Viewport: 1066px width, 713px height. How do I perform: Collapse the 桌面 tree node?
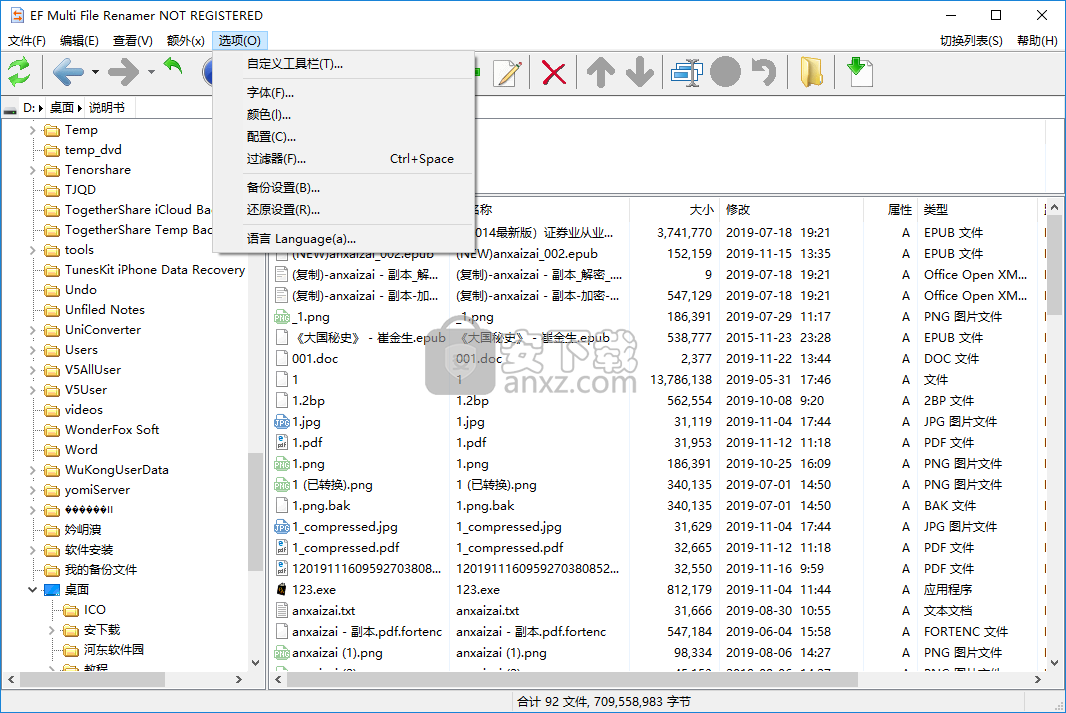coord(32,589)
